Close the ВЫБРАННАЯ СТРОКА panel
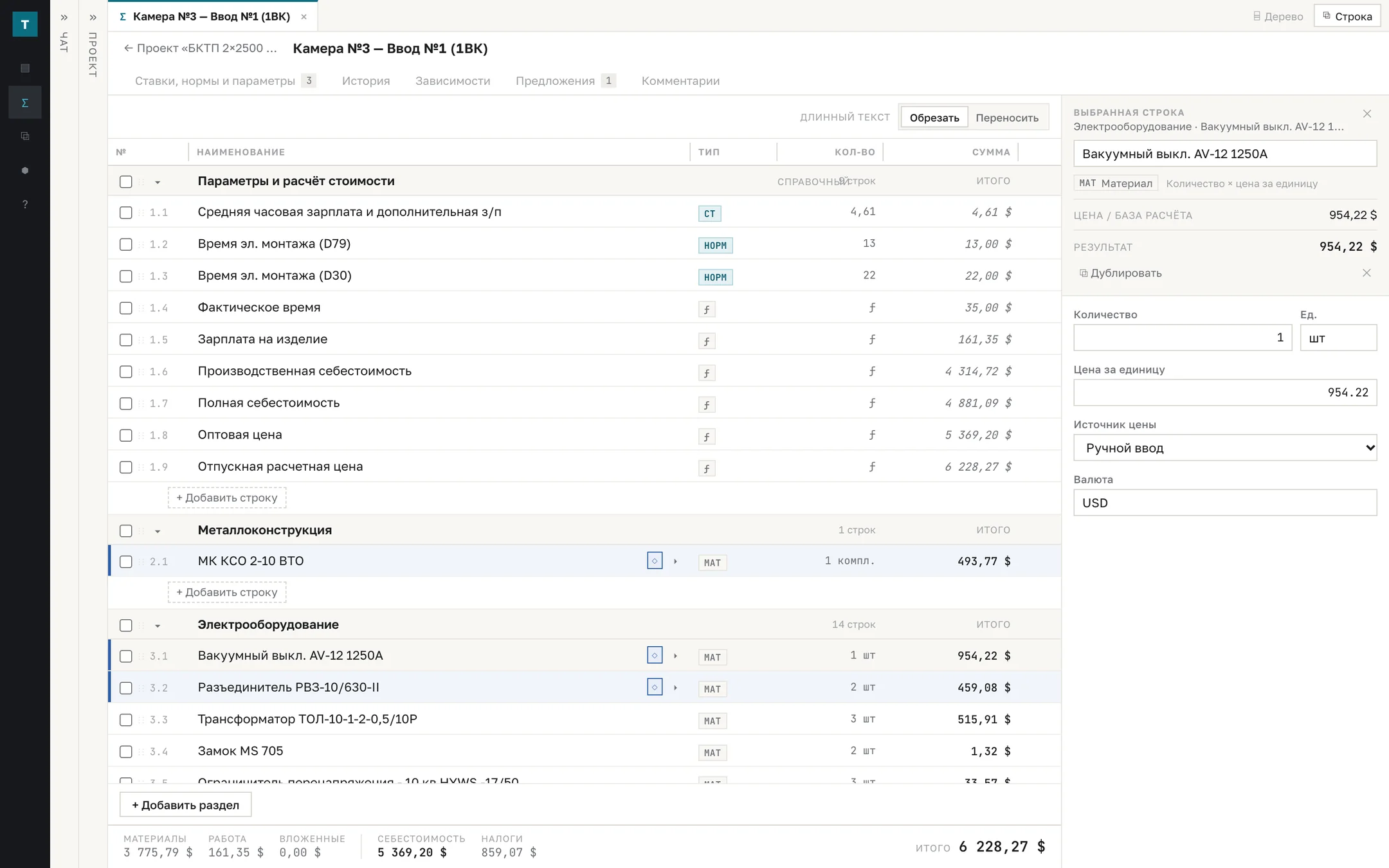1389x868 pixels. pyautogui.click(x=1367, y=114)
